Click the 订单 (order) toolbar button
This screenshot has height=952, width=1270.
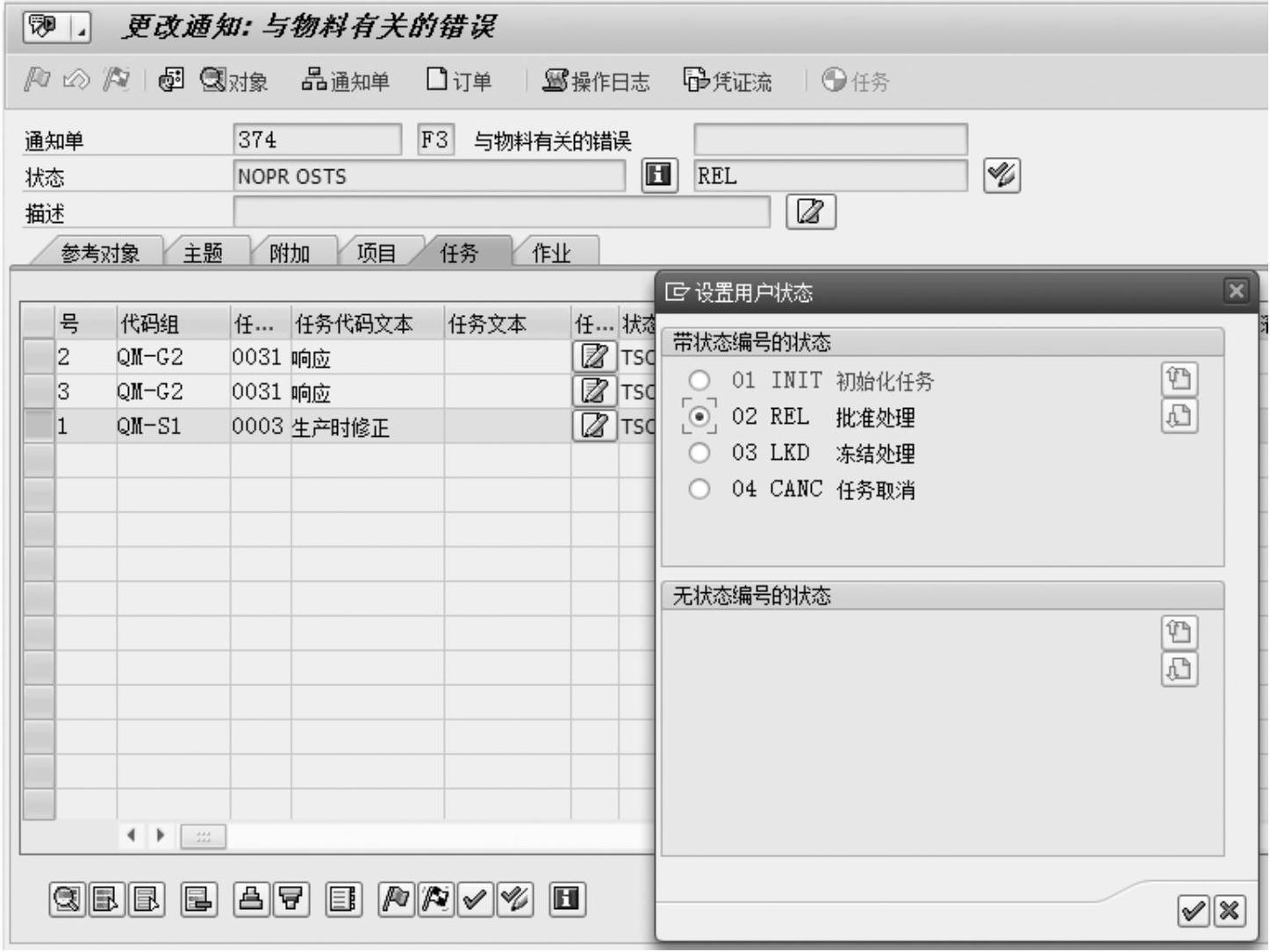coord(458,81)
